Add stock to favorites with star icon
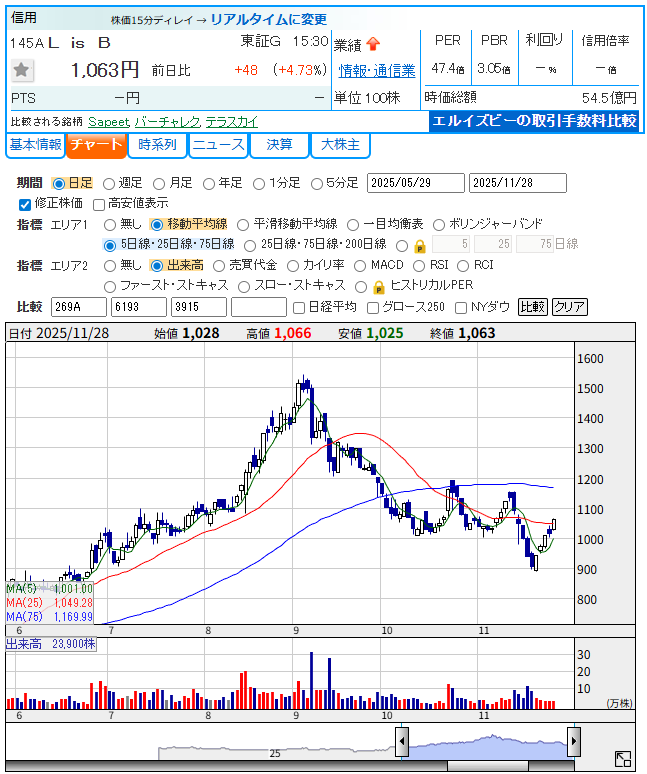This screenshot has width=647, height=774. tap(22, 70)
